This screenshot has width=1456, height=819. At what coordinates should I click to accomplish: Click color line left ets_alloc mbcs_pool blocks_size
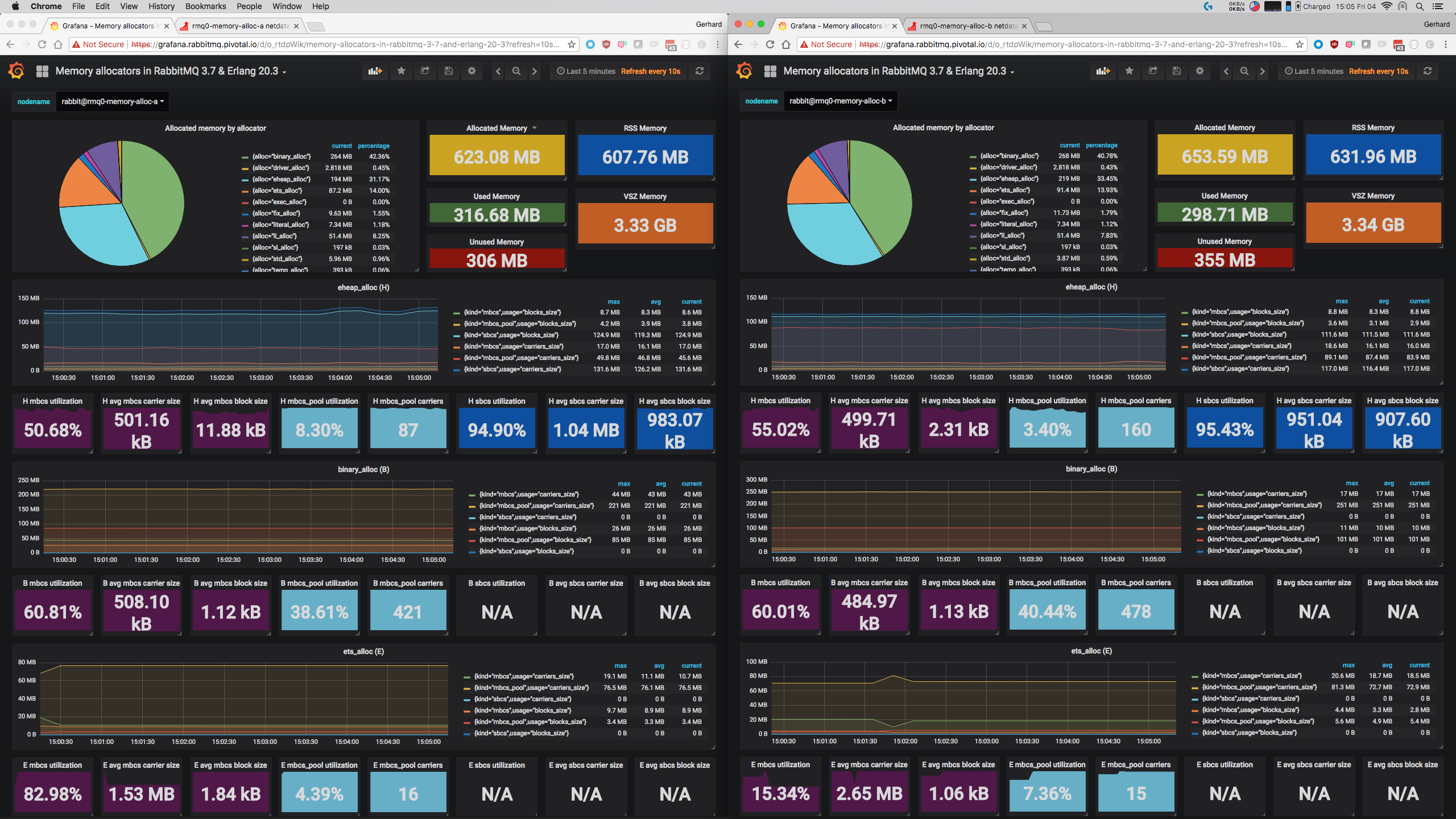pos(467,722)
